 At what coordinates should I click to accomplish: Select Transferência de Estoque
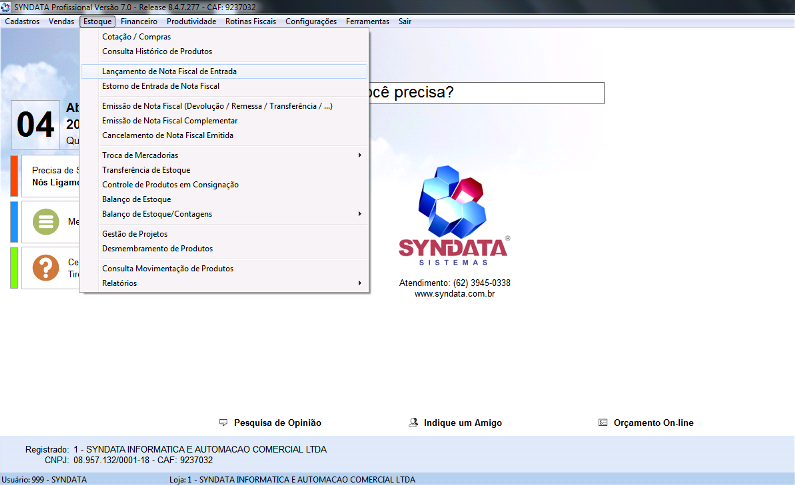pyautogui.click(x=224, y=170)
